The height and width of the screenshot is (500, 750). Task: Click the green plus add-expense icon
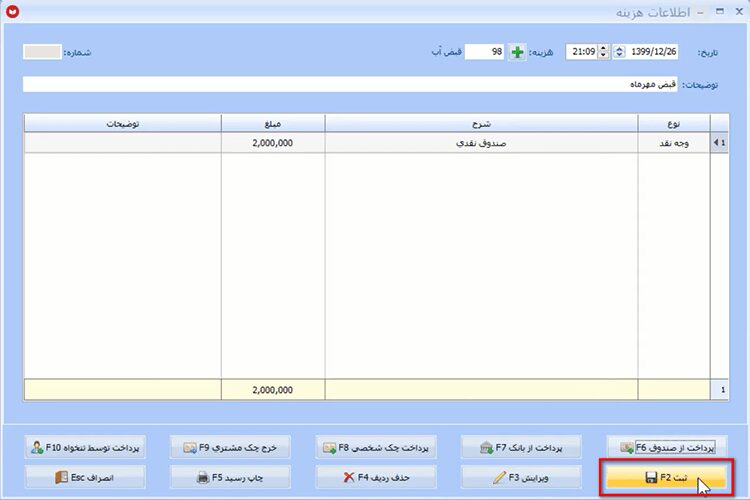[517, 52]
